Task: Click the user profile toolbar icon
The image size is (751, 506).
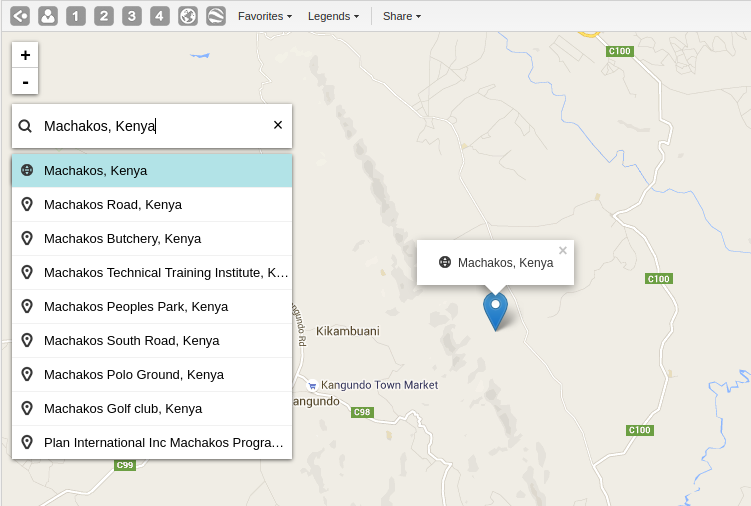Action: coord(48,16)
